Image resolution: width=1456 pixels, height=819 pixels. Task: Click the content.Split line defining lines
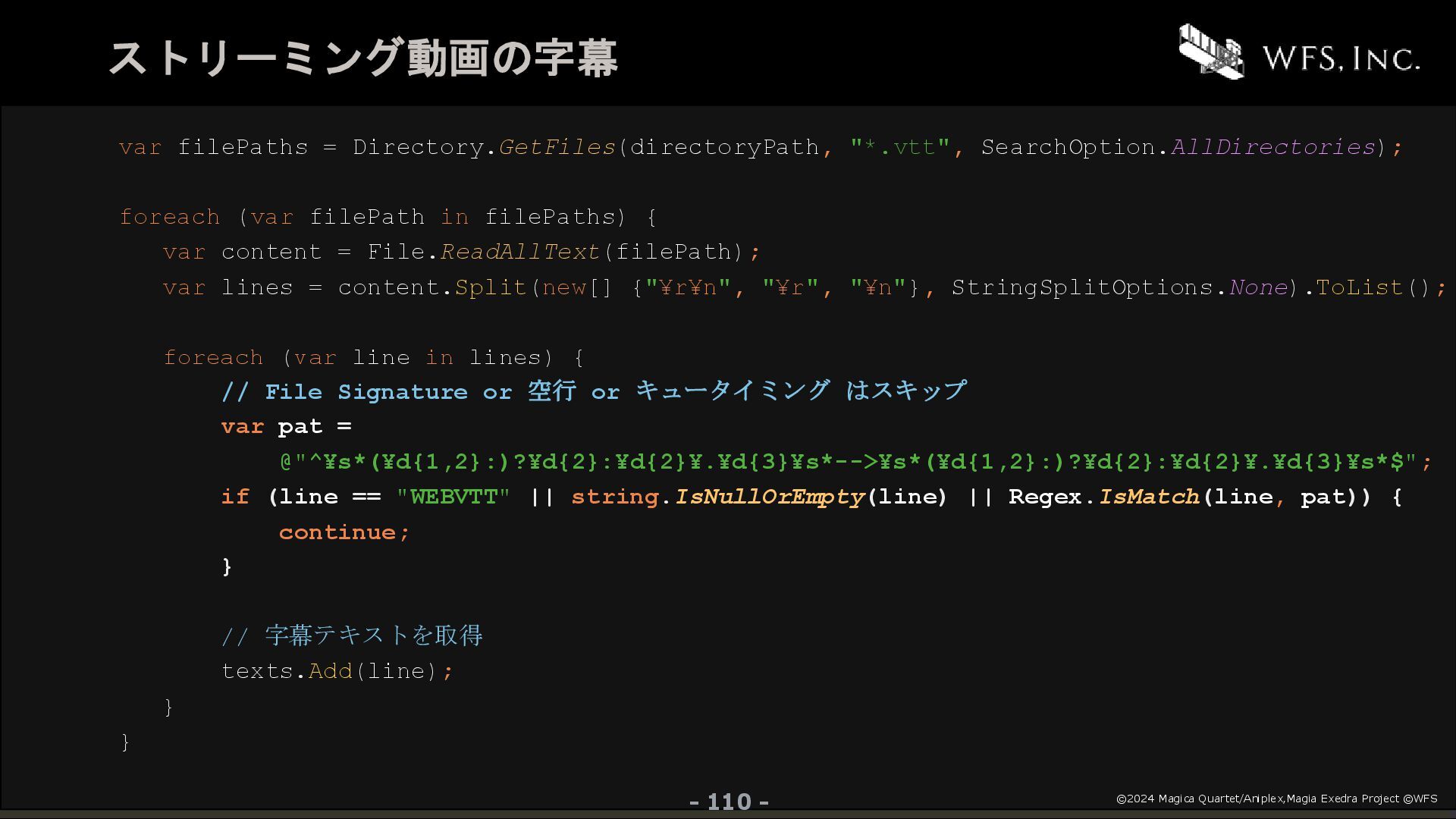(805, 287)
